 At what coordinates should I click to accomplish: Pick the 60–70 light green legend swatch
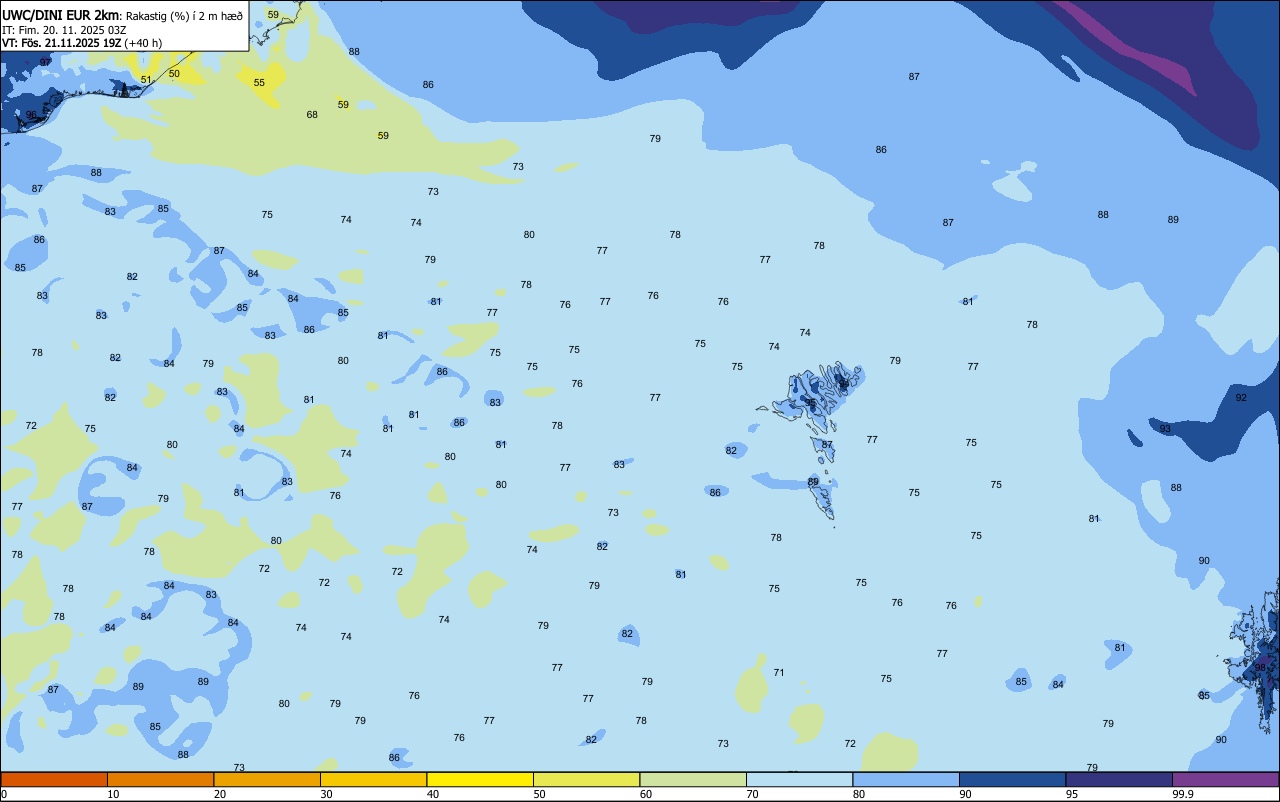(693, 779)
